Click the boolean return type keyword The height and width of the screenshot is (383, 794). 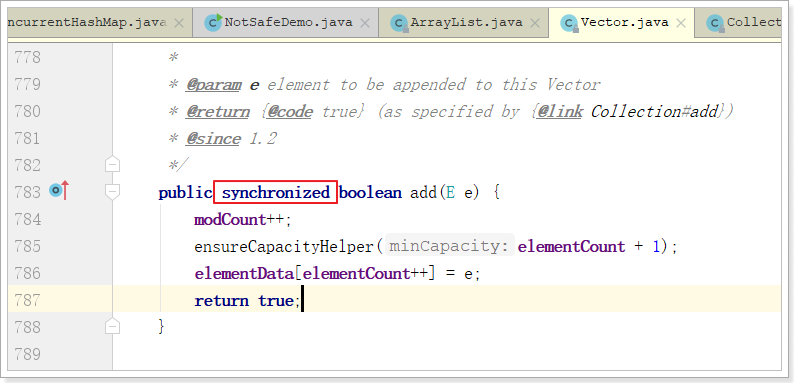pos(370,193)
